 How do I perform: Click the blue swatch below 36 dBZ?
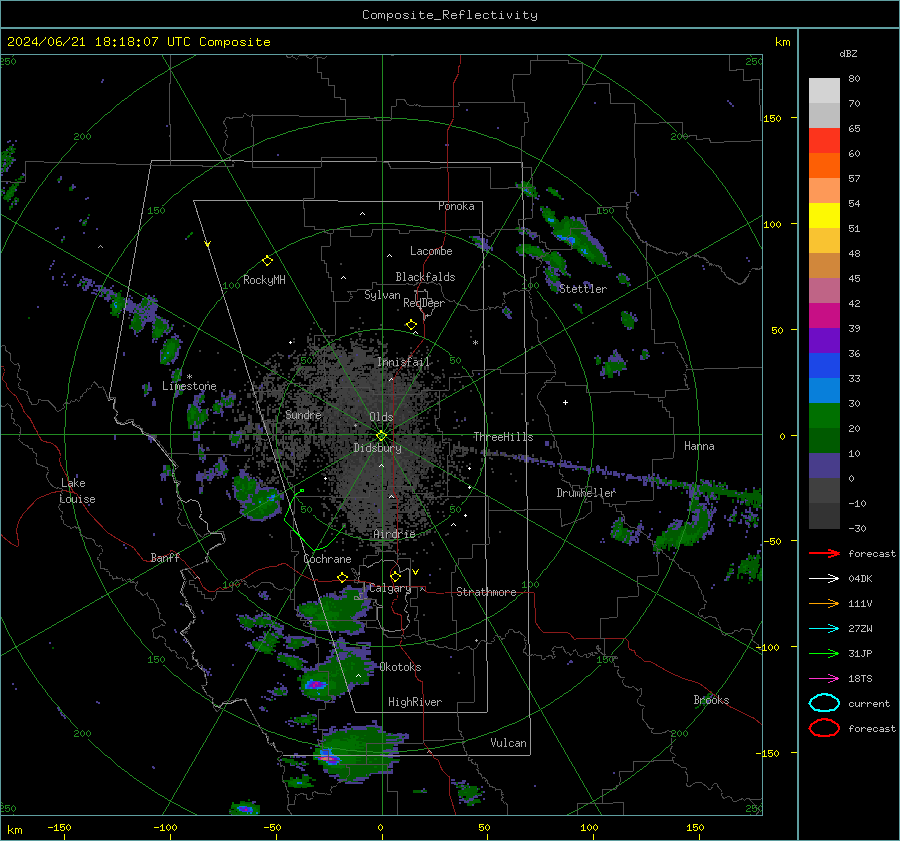click(824, 366)
